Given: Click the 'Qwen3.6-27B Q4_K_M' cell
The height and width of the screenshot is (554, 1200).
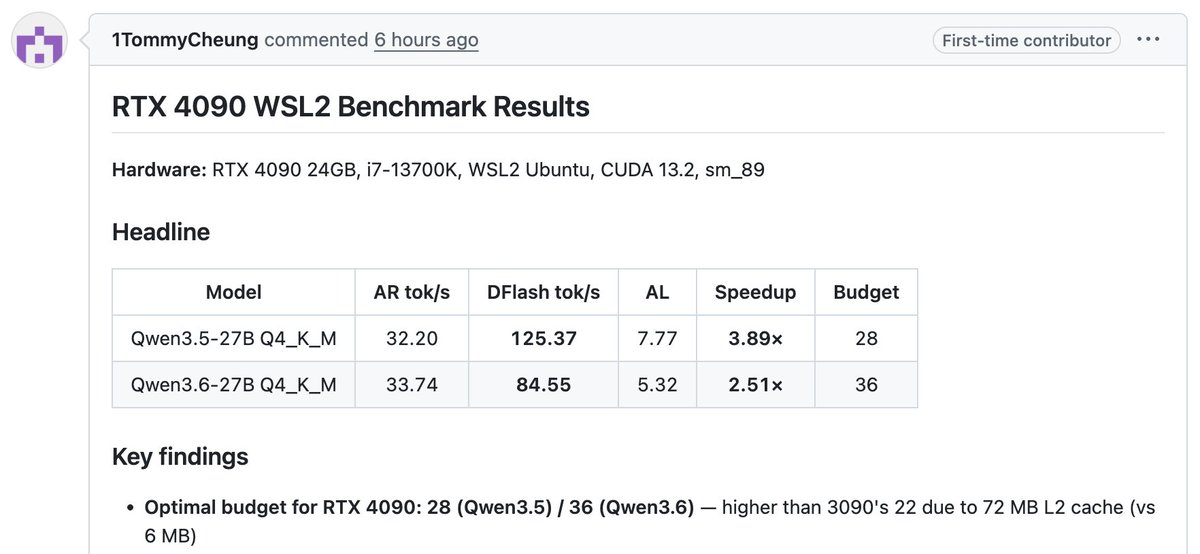Looking at the screenshot, I should tap(234, 384).
